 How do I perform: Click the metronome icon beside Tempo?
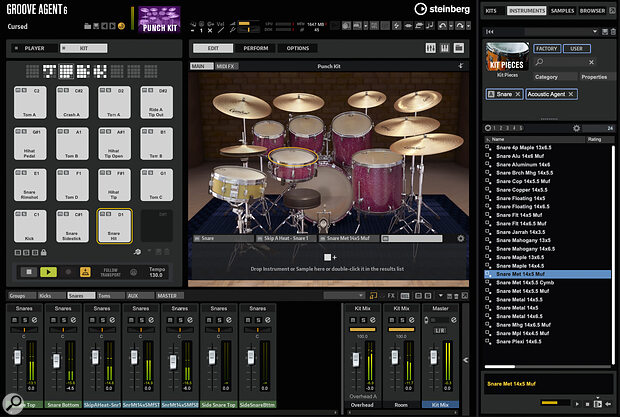[134, 272]
